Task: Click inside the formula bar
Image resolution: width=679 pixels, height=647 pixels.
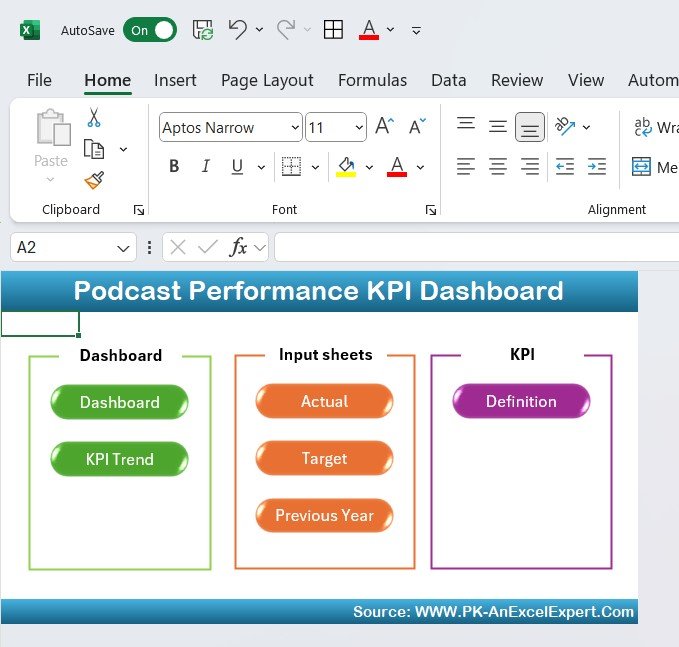Action: click(476, 247)
